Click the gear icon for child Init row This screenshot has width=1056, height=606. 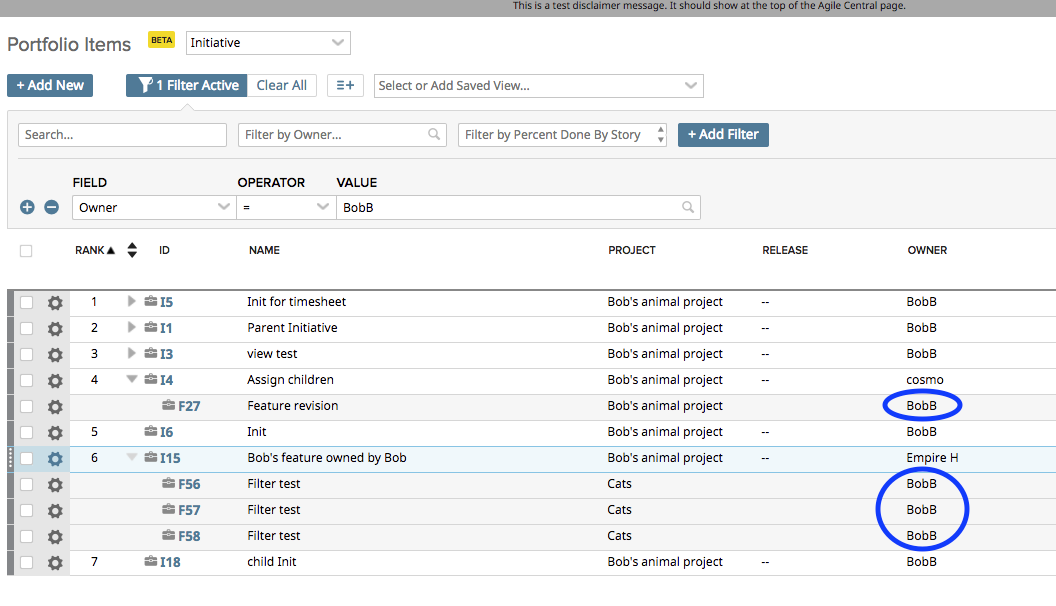(55, 562)
